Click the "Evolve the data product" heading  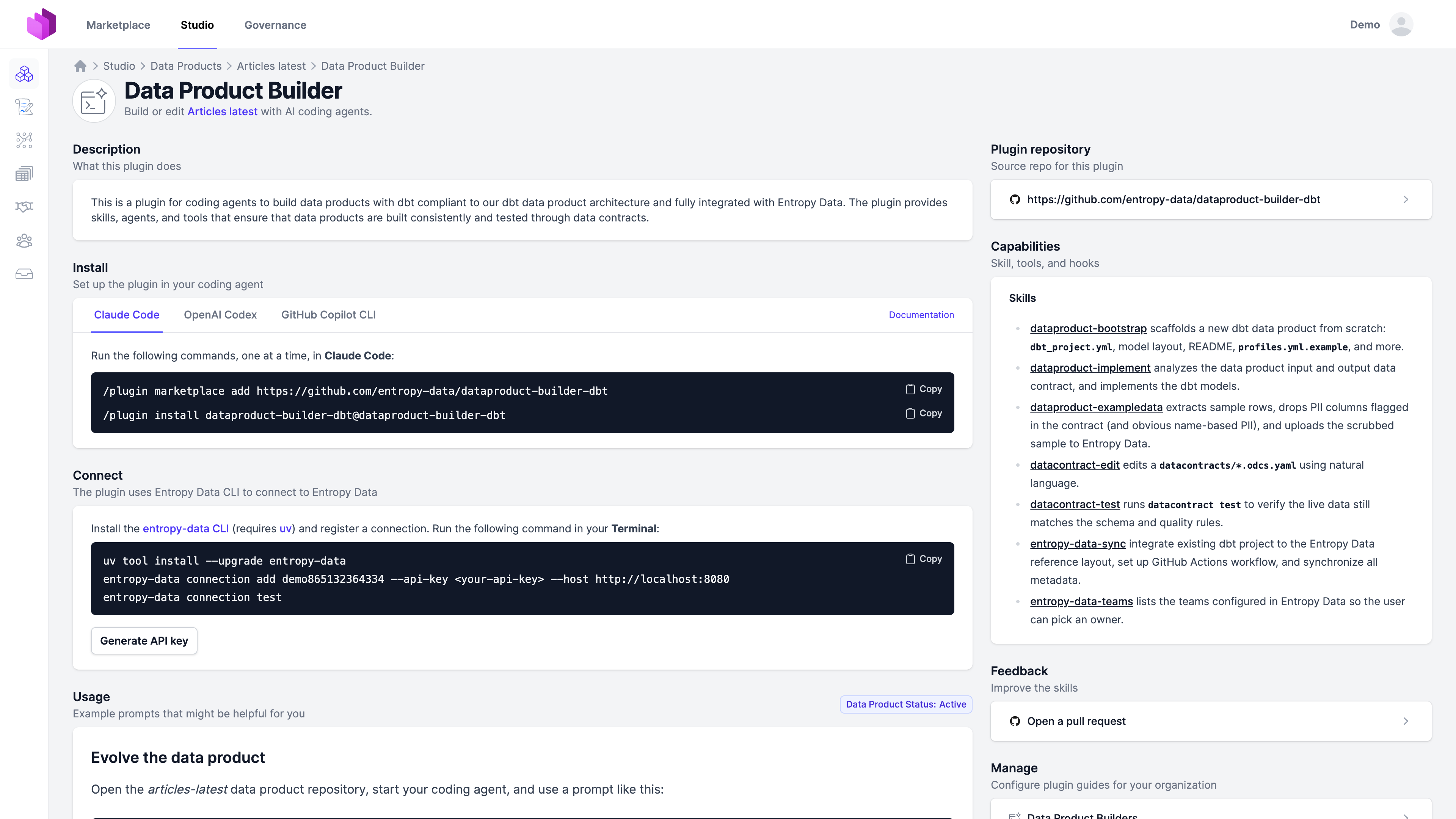[178, 758]
